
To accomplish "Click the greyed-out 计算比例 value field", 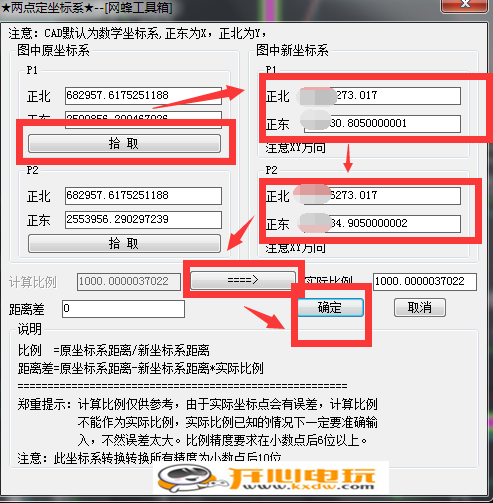I will (129, 282).
